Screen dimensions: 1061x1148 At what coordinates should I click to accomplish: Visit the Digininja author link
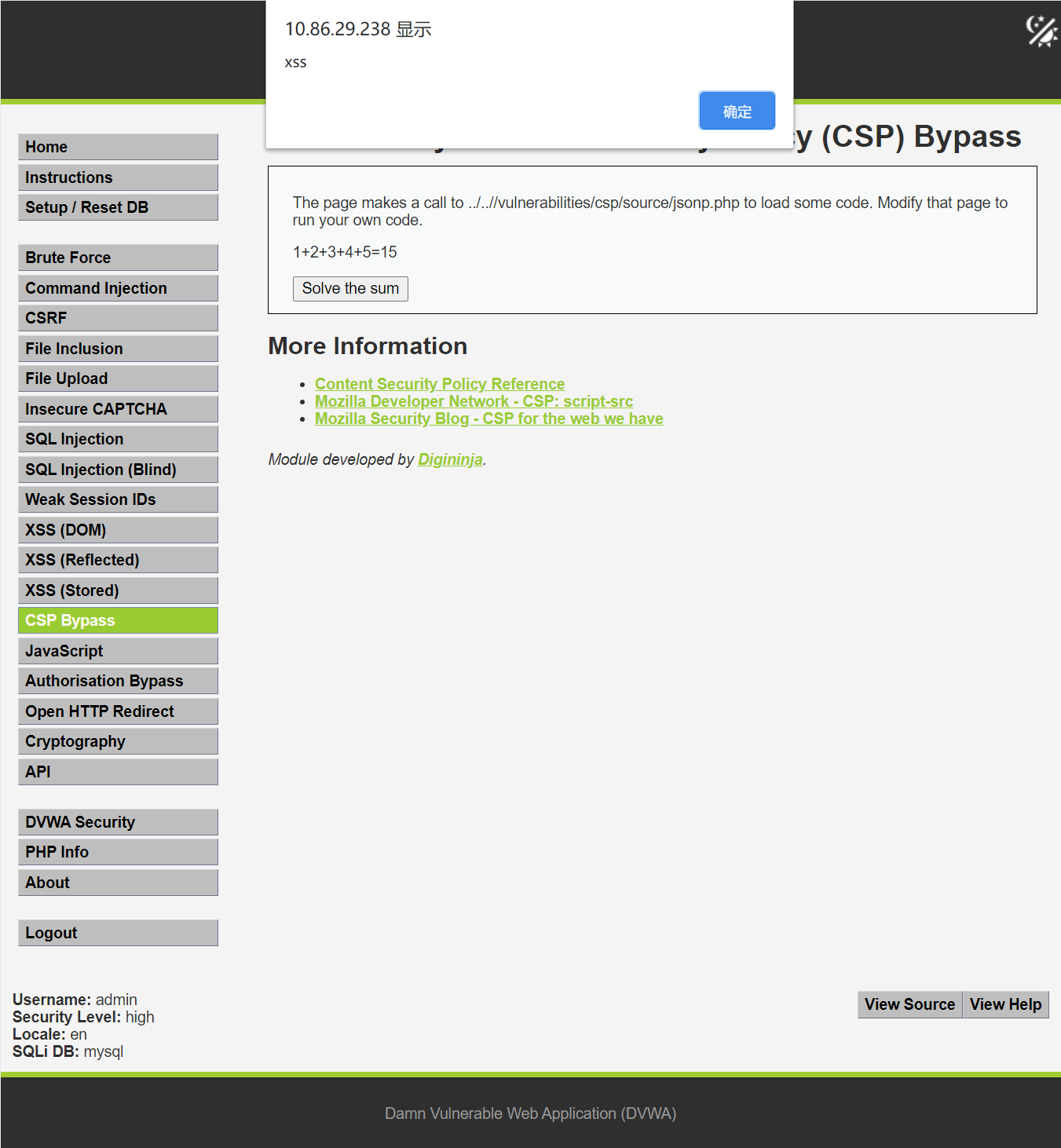click(x=450, y=459)
